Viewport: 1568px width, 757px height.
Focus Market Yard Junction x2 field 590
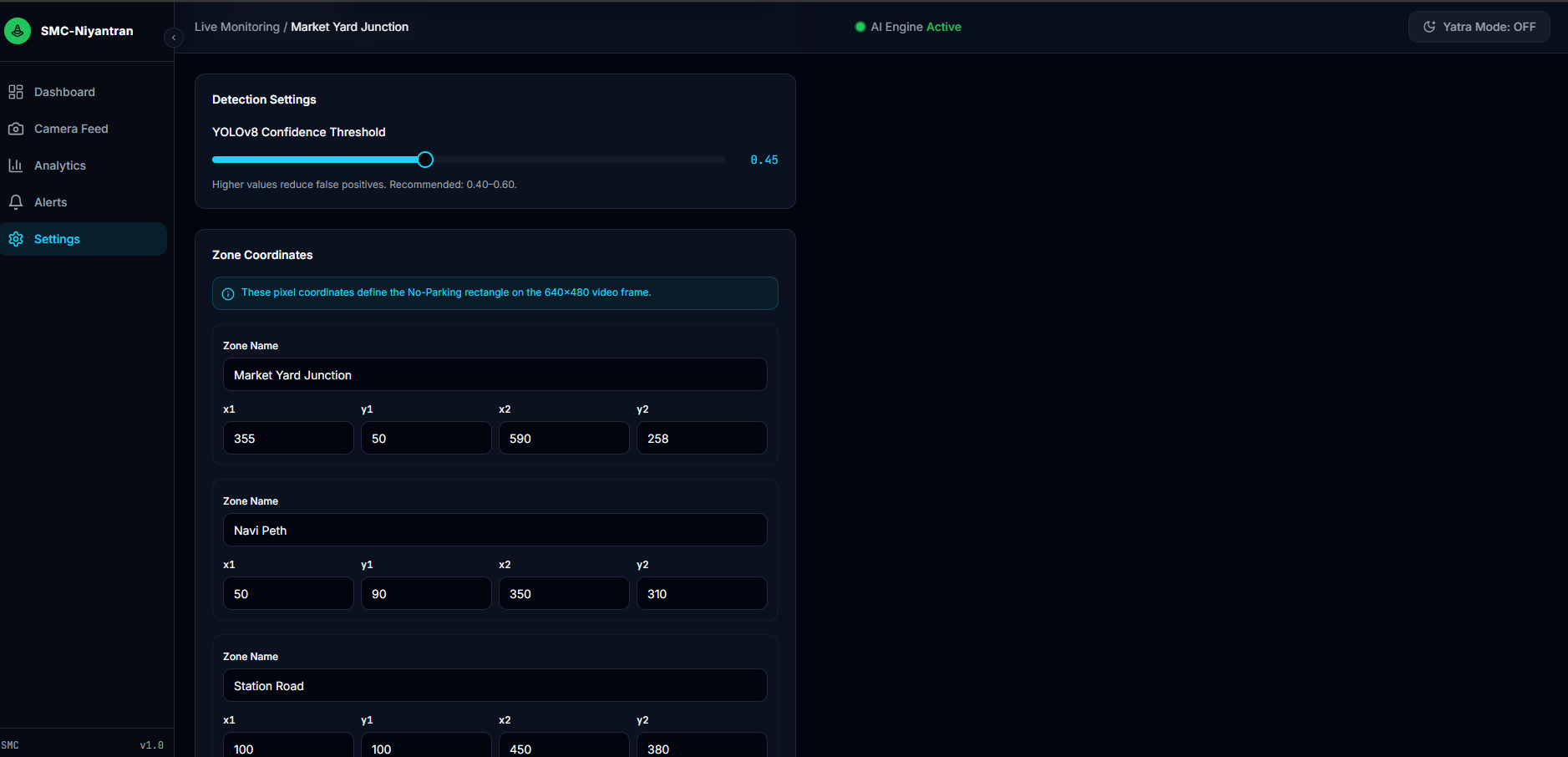[x=564, y=438]
